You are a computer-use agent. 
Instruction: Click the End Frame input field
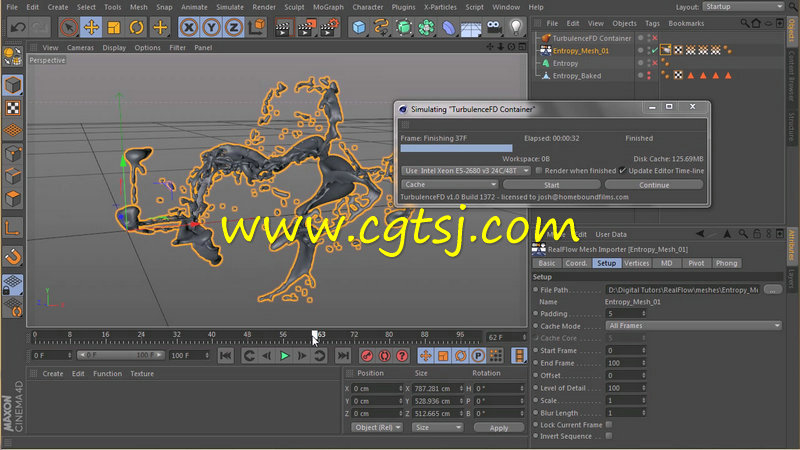pyautogui.click(x=626, y=363)
